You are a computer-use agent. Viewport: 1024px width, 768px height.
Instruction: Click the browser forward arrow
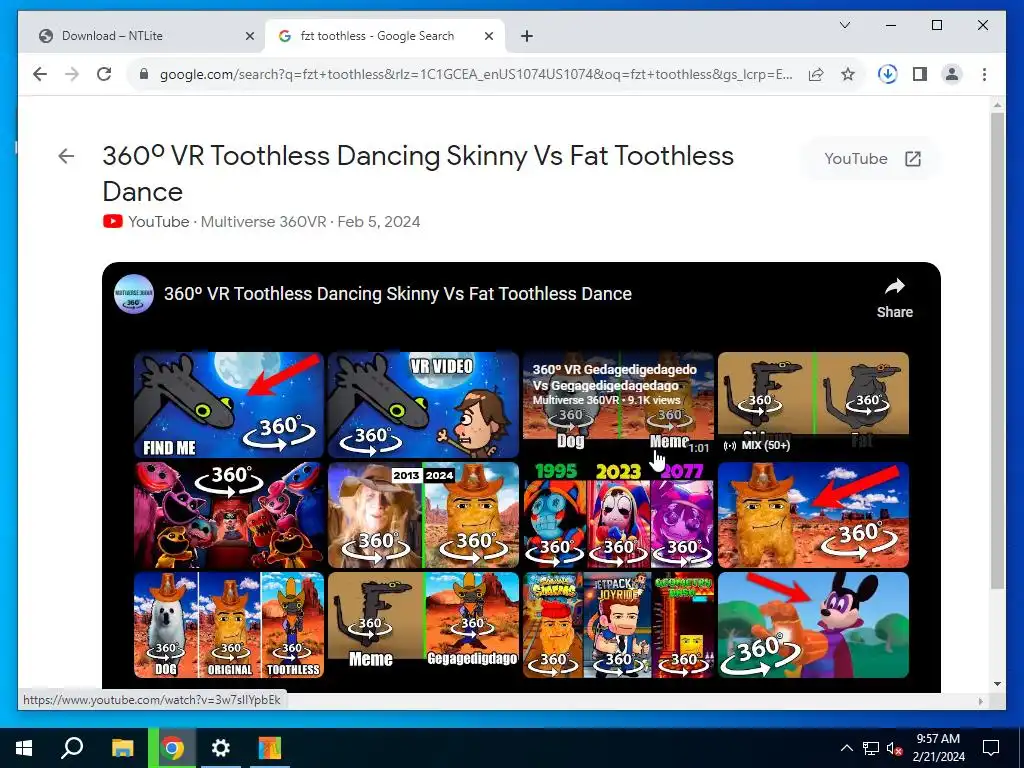pyautogui.click(x=72, y=74)
